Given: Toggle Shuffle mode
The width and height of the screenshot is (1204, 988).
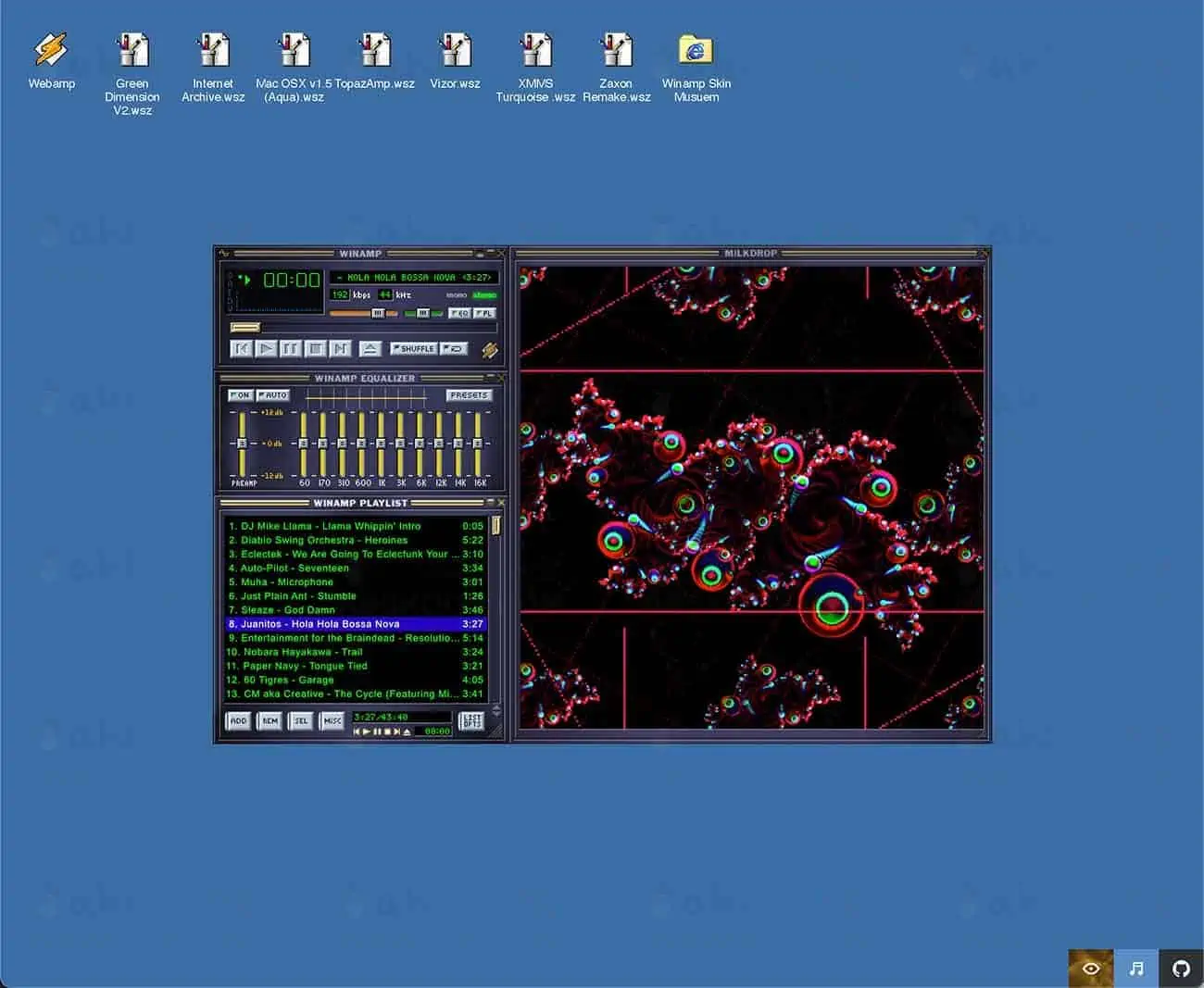Looking at the screenshot, I should click(413, 349).
